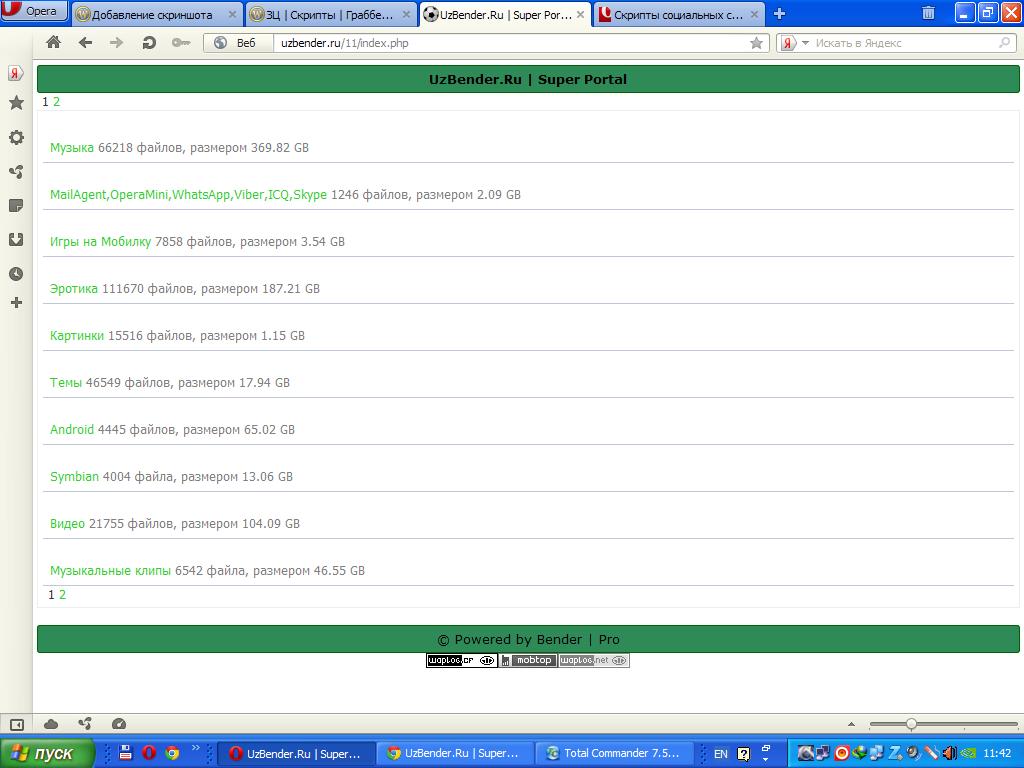
Task: Switch to the ЗЦ | Скрипты | Граббе tab
Action: (330, 14)
